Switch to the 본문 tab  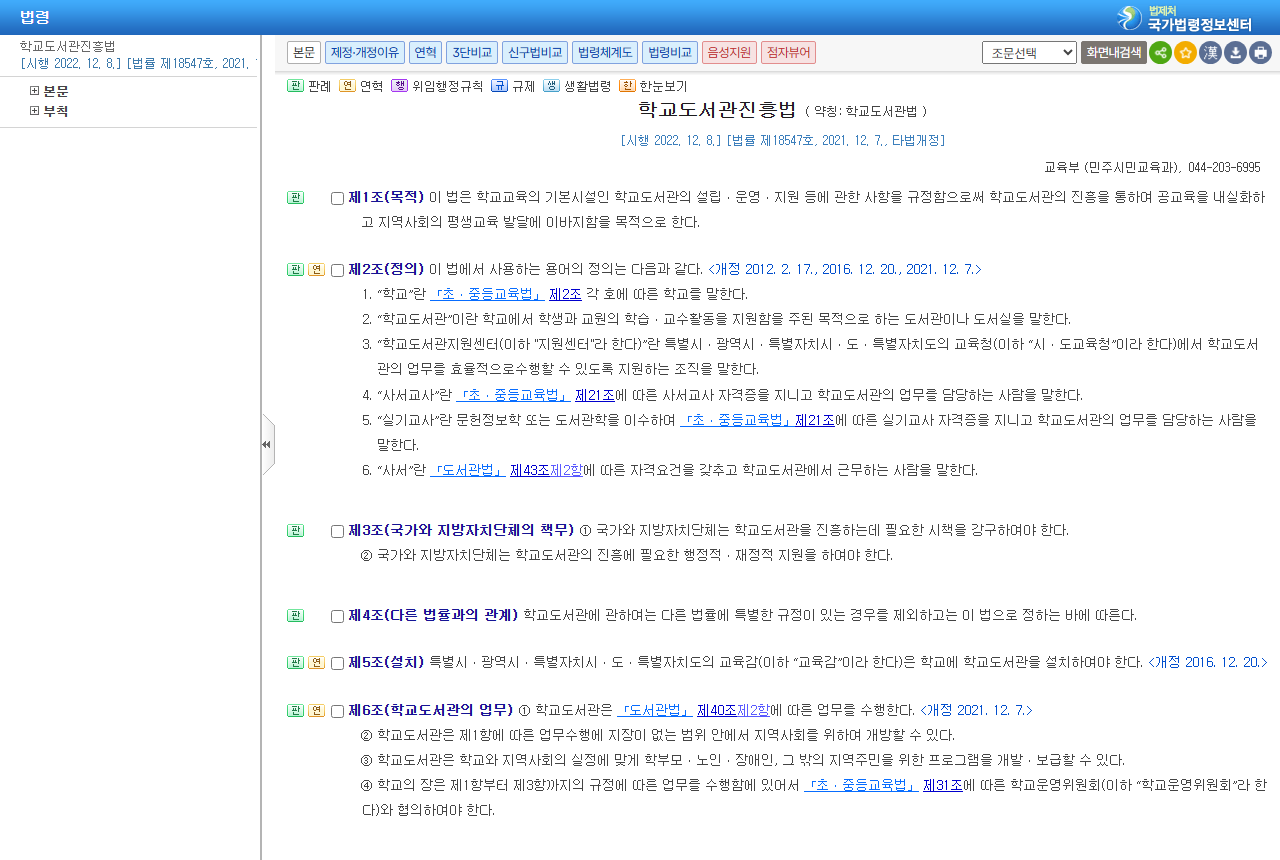click(x=304, y=53)
